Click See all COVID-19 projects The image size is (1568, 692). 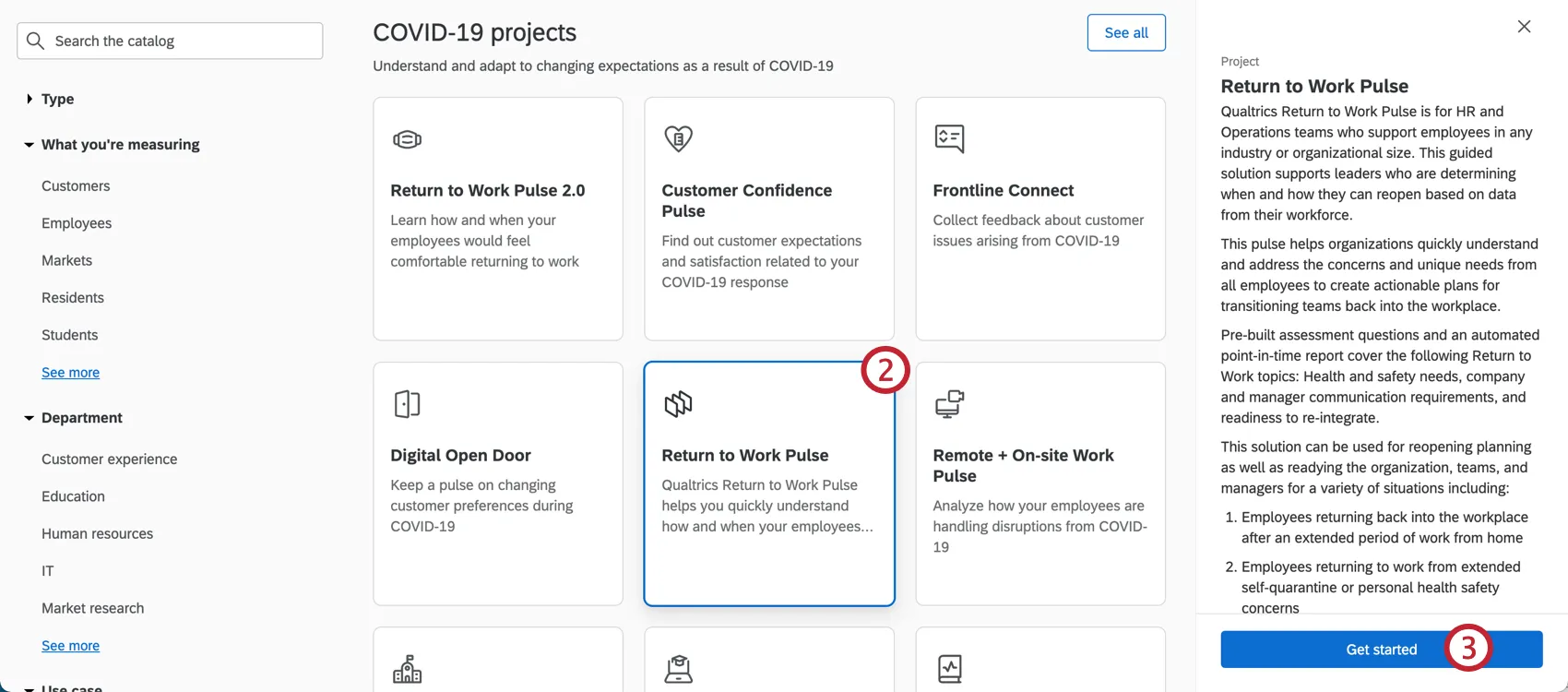1126,32
